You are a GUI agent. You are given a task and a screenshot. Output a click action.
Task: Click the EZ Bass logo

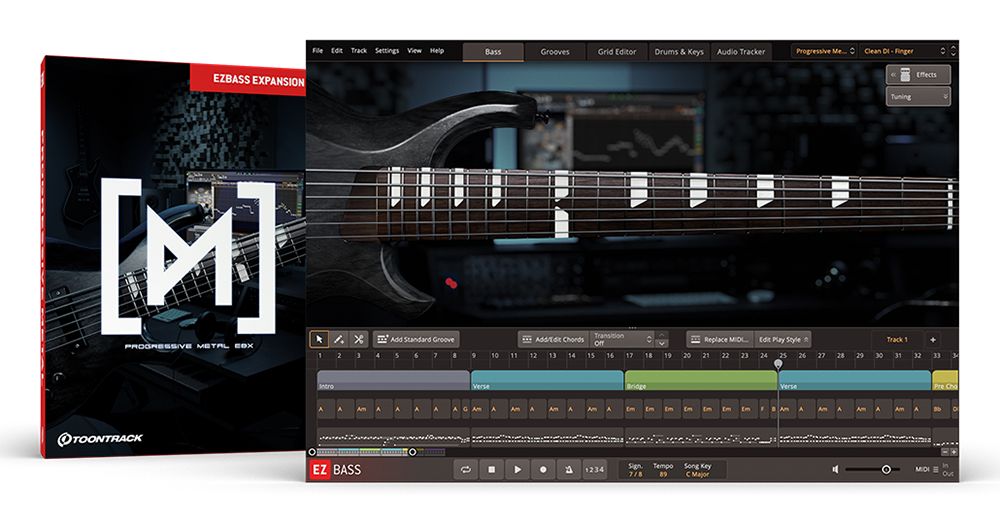[336, 470]
